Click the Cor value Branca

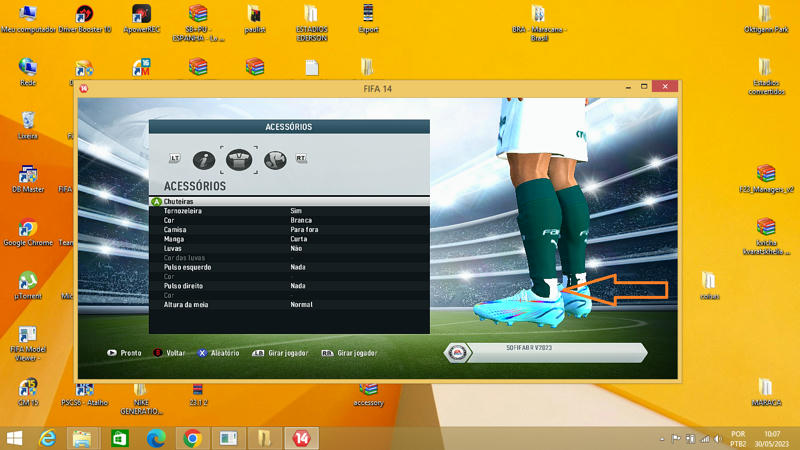[x=301, y=220]
